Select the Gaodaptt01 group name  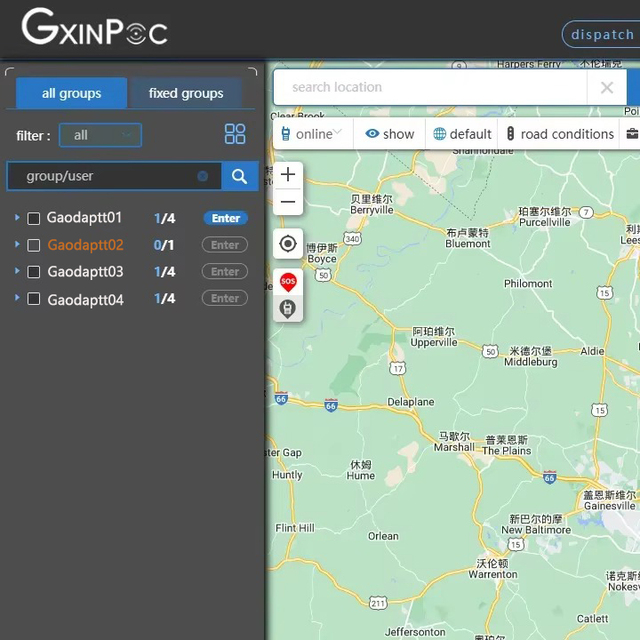coord(84,218)
